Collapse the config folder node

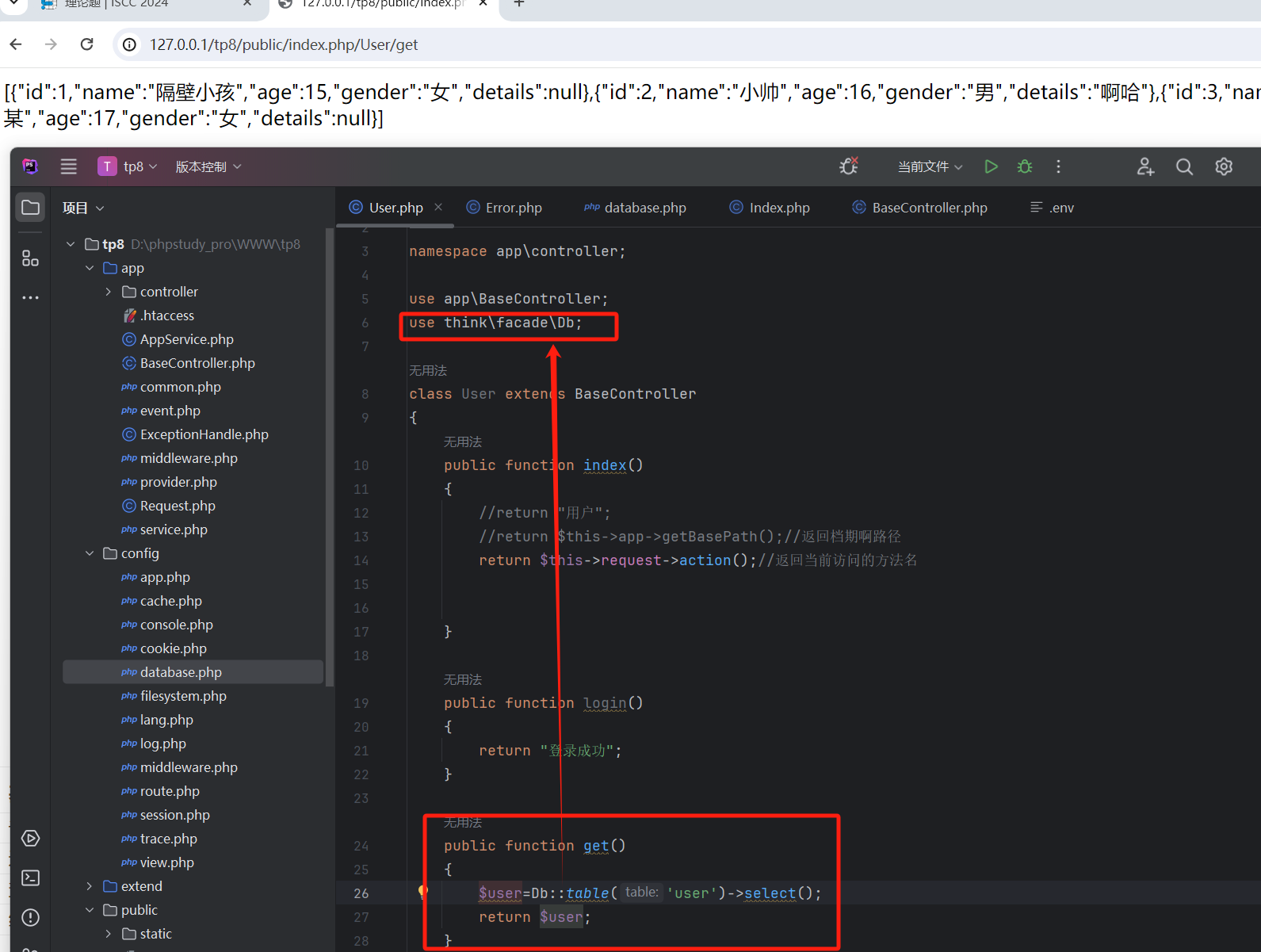(90, 553)
